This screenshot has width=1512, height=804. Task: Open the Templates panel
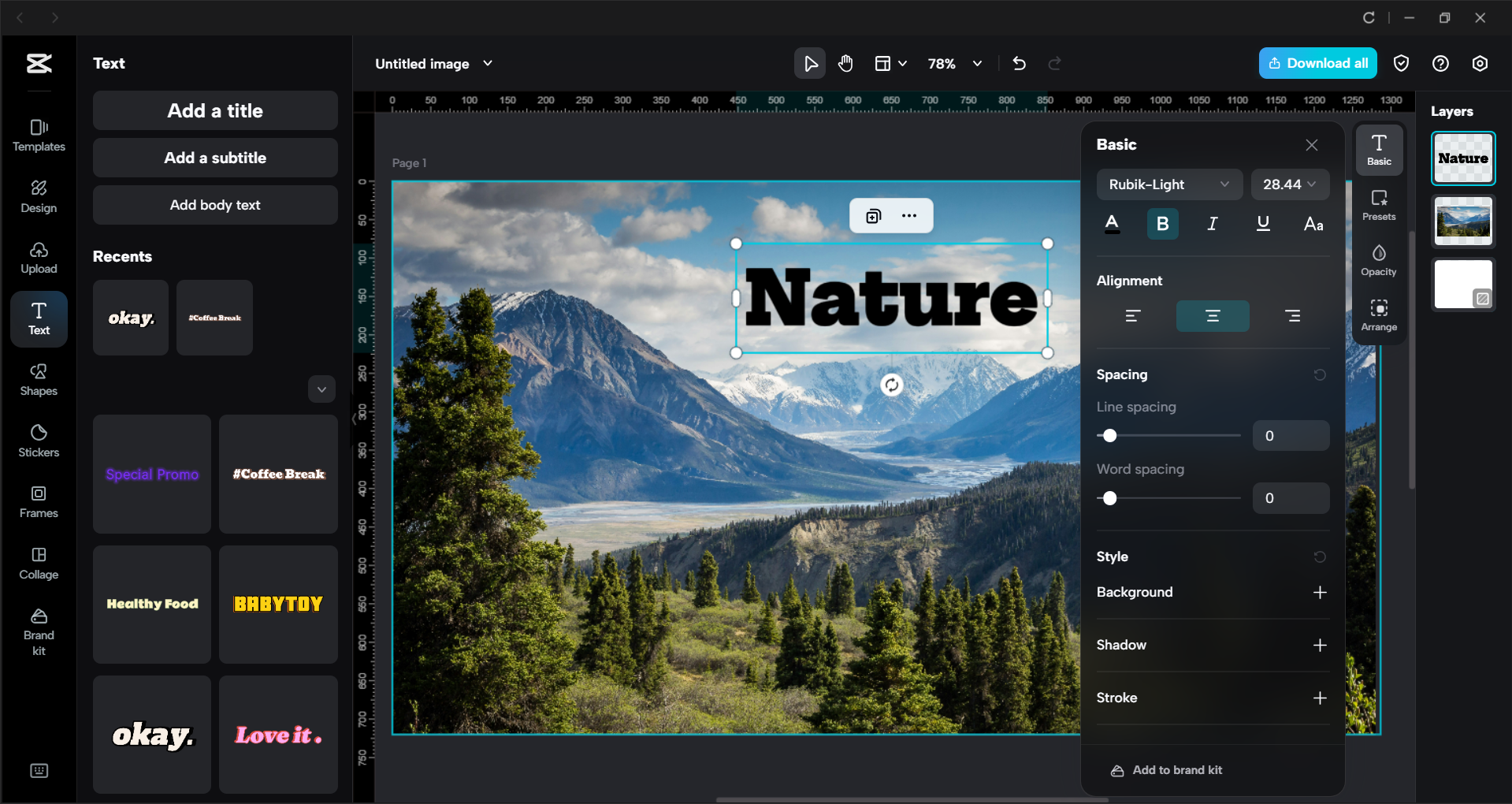tap(39, 134)
